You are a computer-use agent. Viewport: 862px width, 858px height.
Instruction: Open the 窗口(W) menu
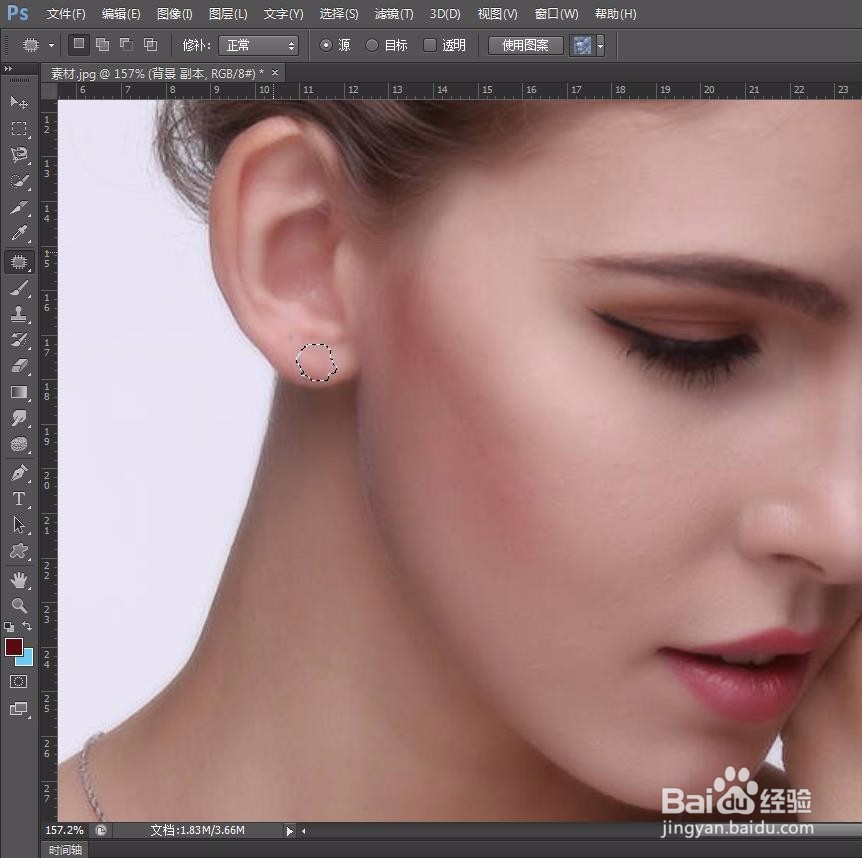coord(556,14)
